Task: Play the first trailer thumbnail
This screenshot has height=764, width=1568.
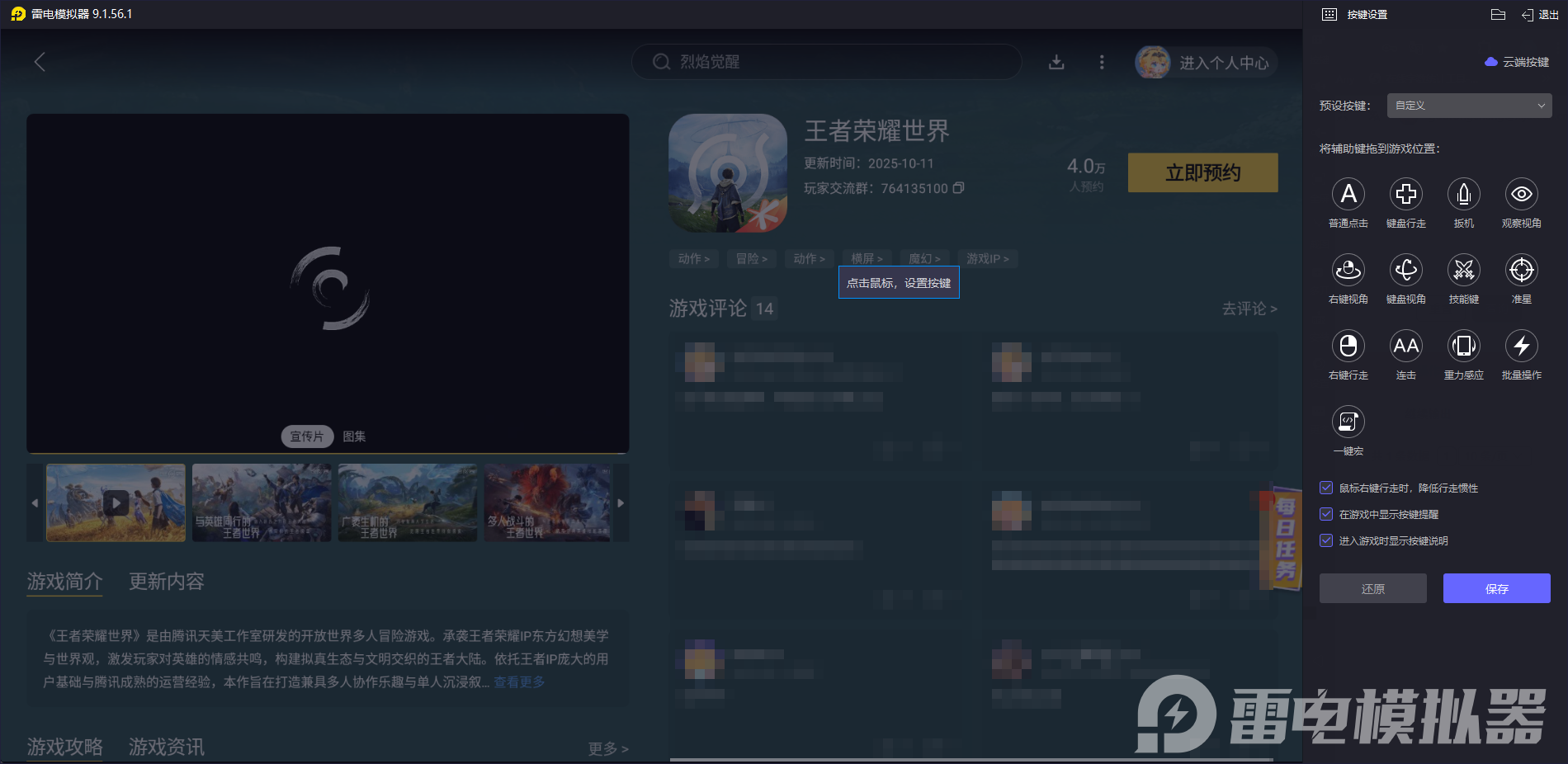Action: tap(116, 502)
